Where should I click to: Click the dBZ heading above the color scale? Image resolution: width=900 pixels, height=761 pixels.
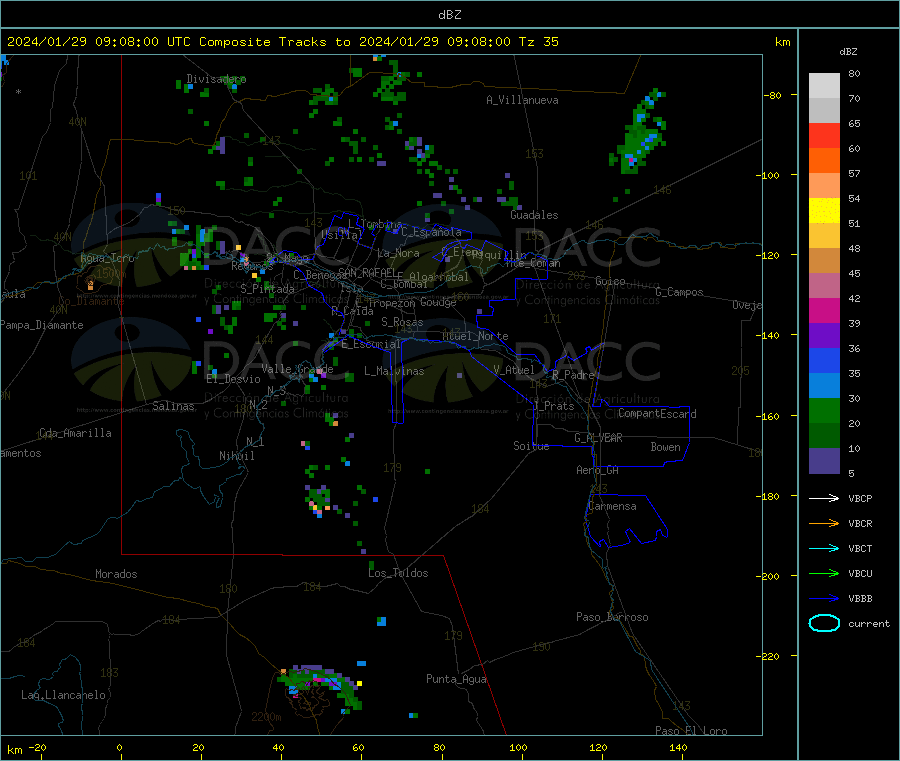(848, 52)
